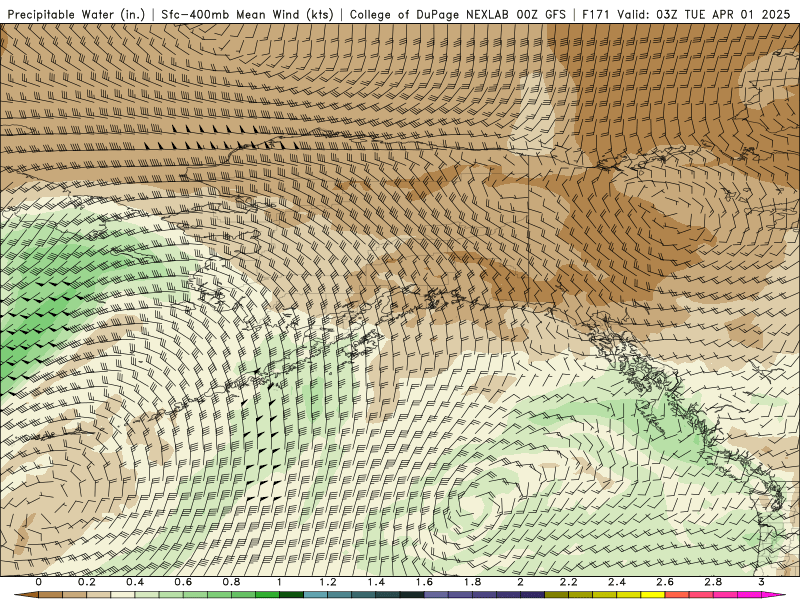The height and width of the screenshot is (600, 800).
Task: Click the '2.6' color scale label
Action: [x=665, y=582]
